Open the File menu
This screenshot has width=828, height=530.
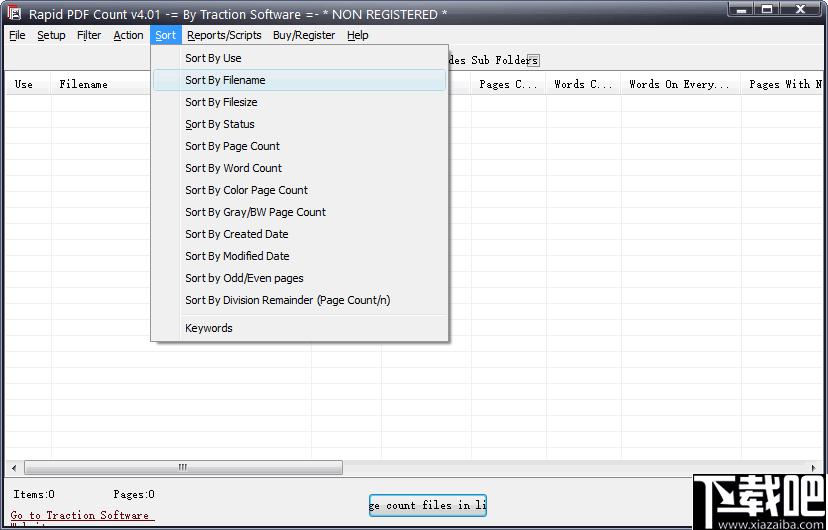(x=17, y=35)
